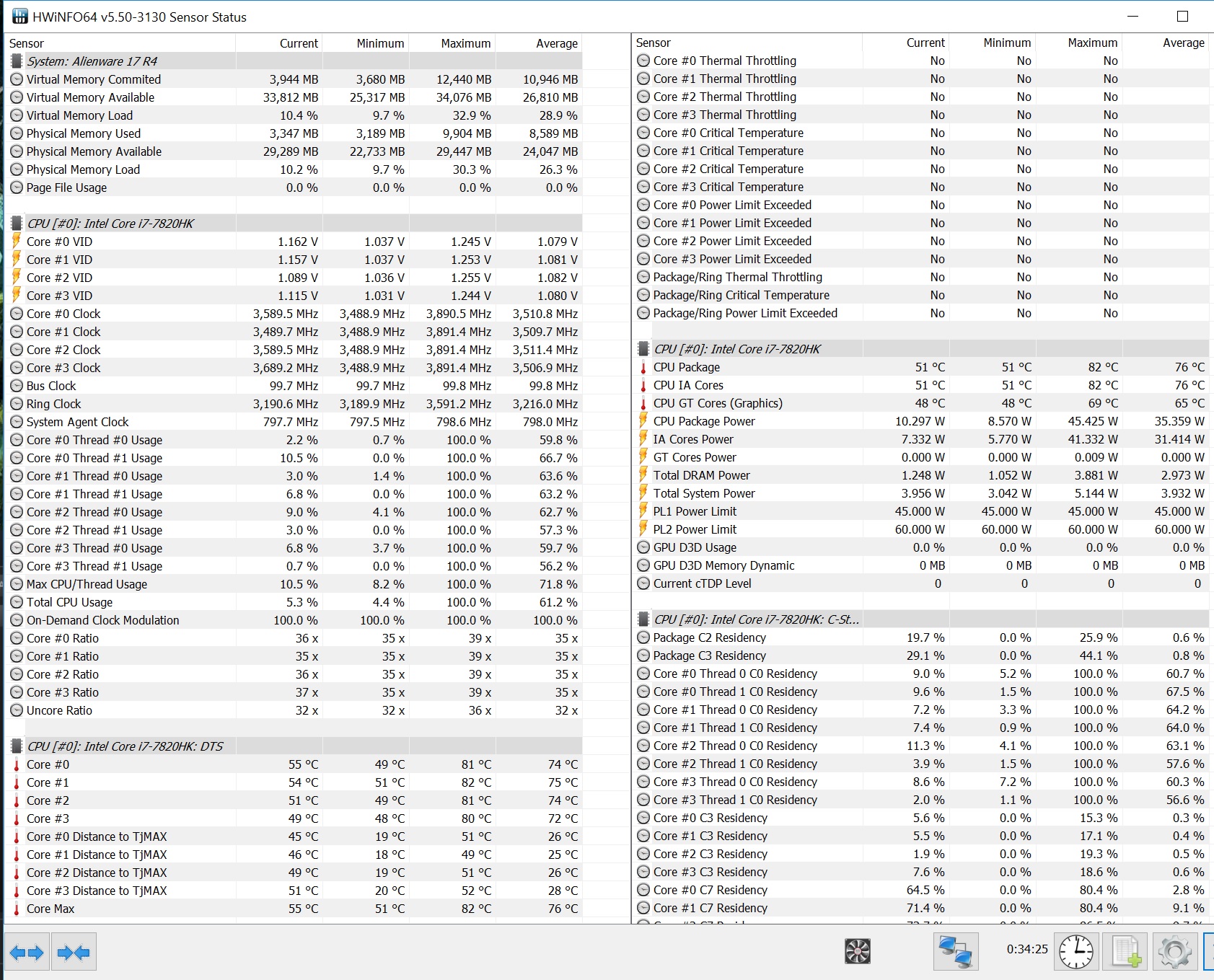The height and width of the screenshot is (980, 1214).
Task: Click the expand columns arrows button
Action: 27,952
